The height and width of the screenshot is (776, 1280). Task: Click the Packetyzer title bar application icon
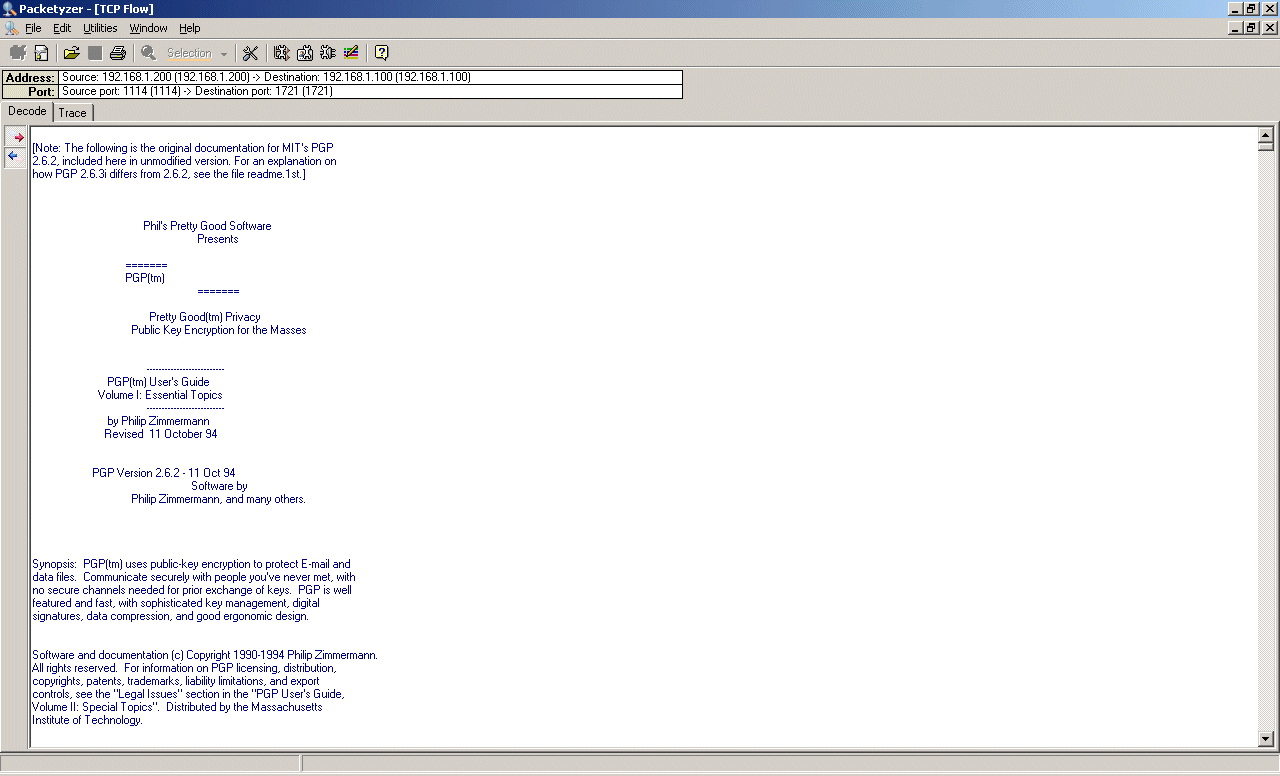(x=9, y=9)
